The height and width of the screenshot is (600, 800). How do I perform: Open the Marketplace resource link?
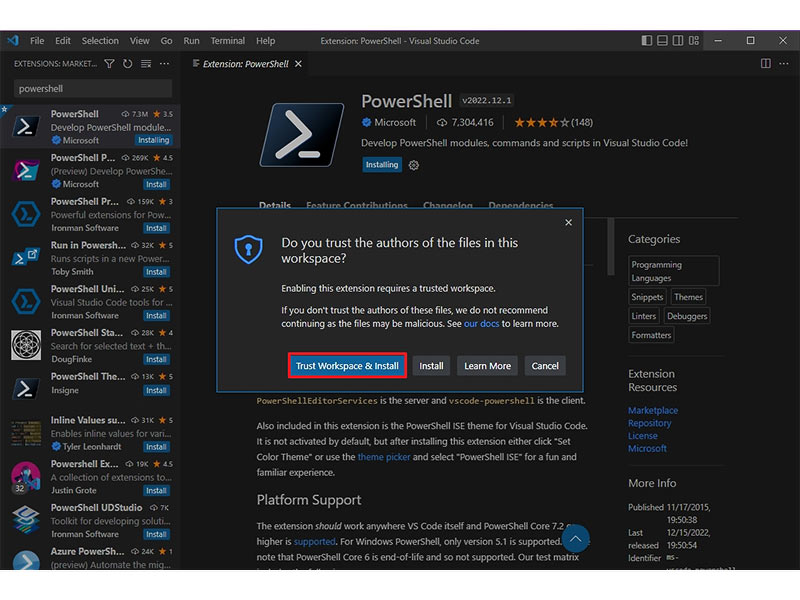(653, 410)
